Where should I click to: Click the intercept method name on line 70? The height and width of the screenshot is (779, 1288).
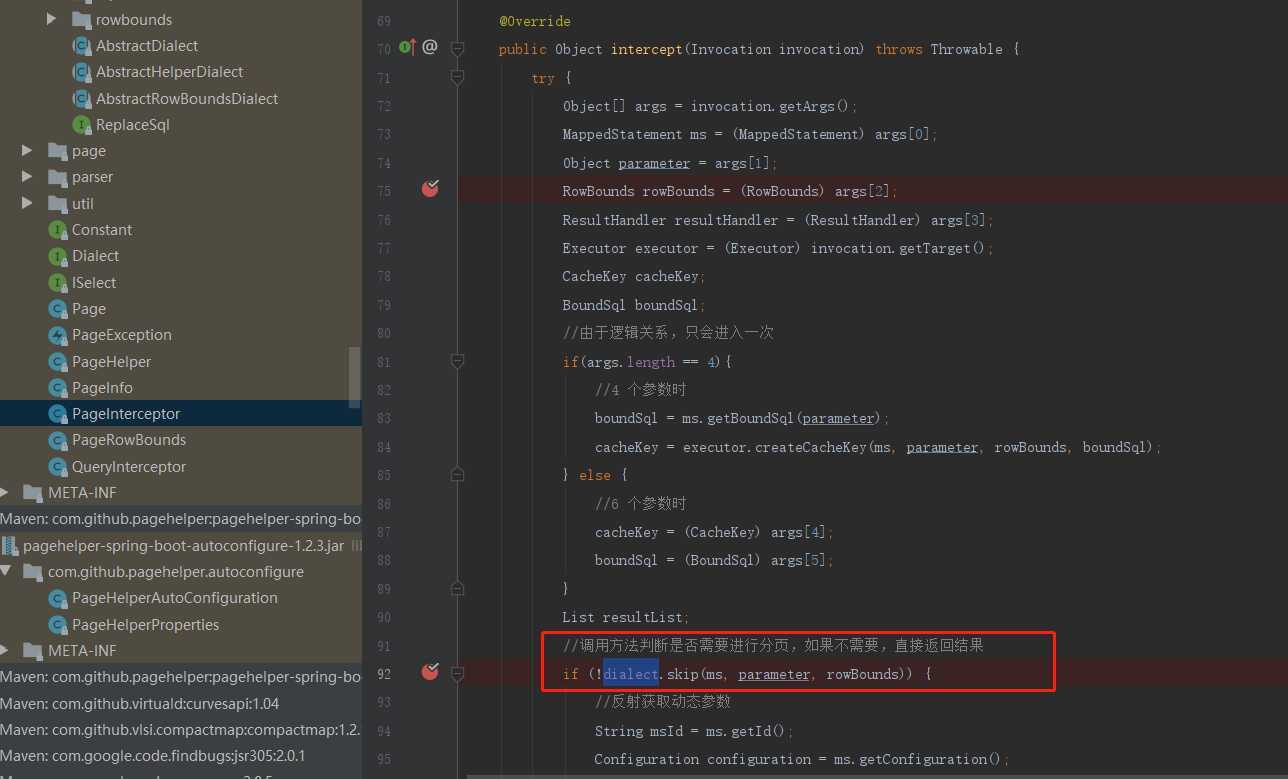click(647, 49)
